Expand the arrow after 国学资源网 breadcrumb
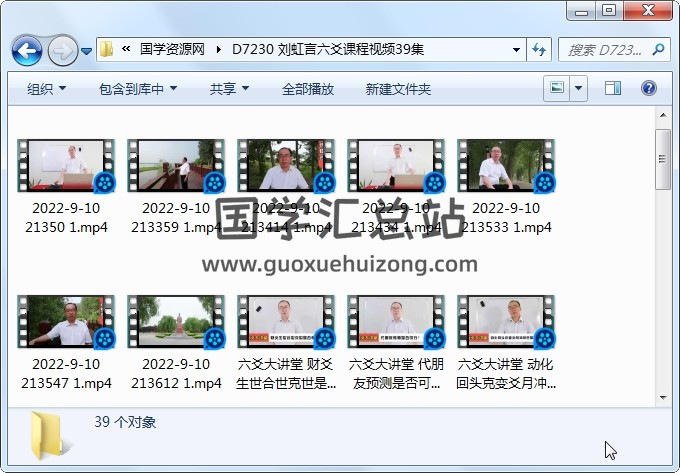 point(219,49)
